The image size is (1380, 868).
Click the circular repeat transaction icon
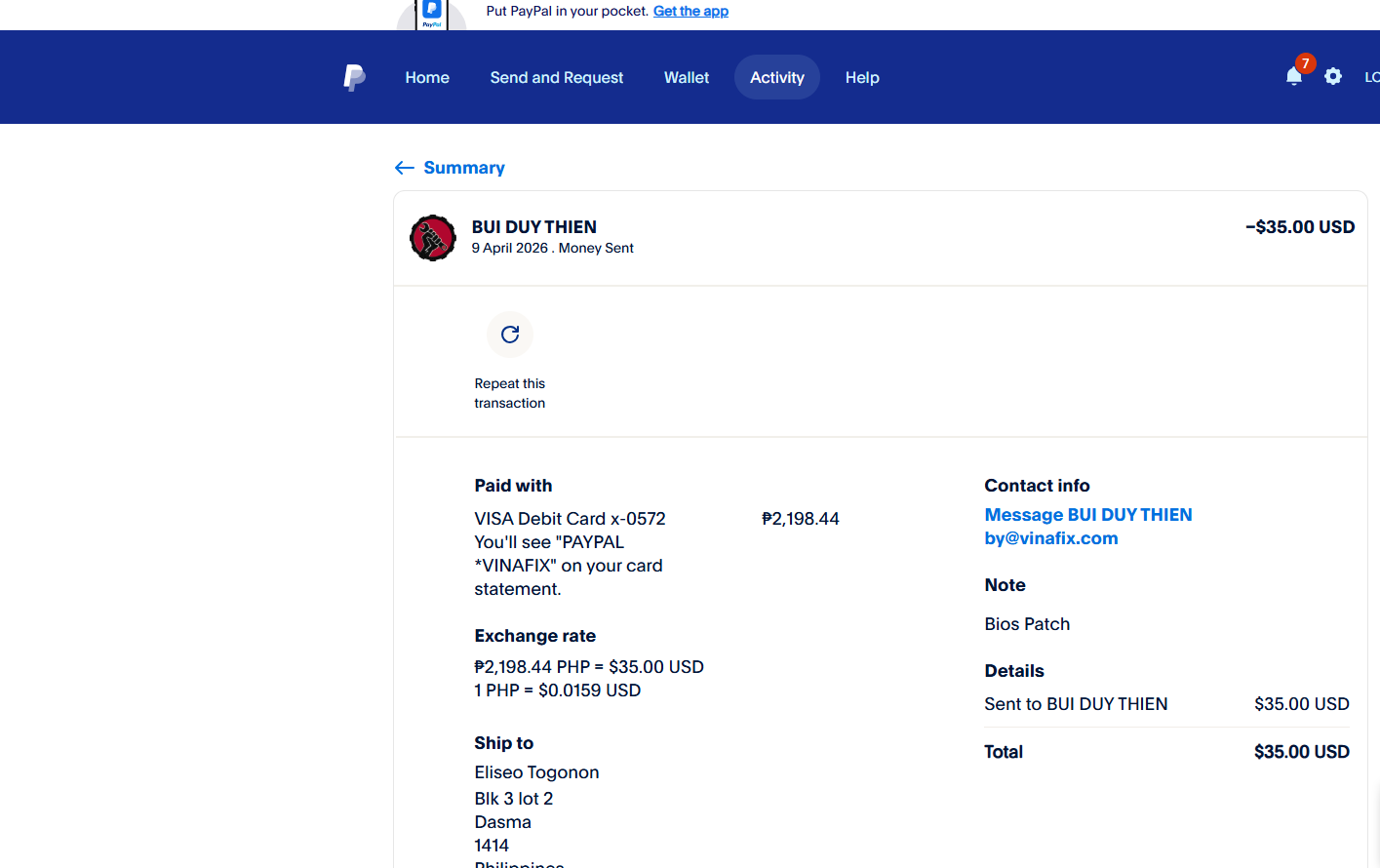(x=509, y=335)
